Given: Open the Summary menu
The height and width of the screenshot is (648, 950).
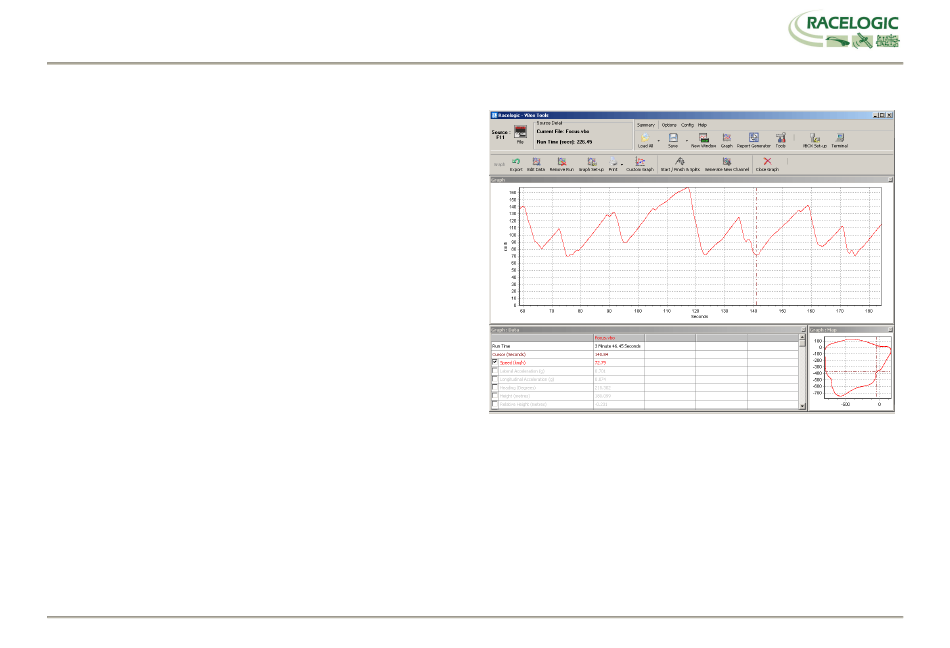Looking at the screenshot, I should pos(646,125).
